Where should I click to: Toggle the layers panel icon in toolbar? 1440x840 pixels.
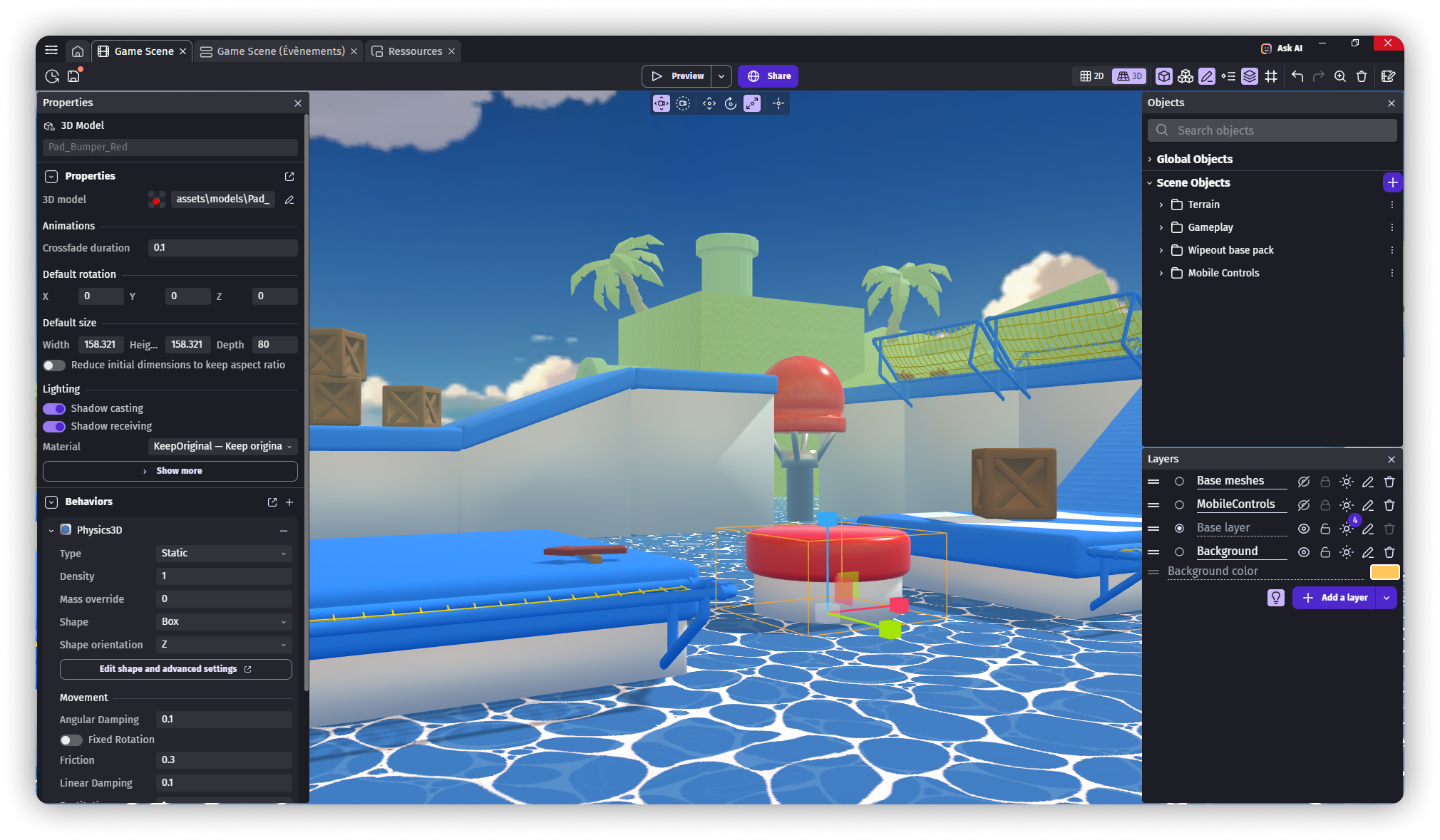coord(1249,76)
